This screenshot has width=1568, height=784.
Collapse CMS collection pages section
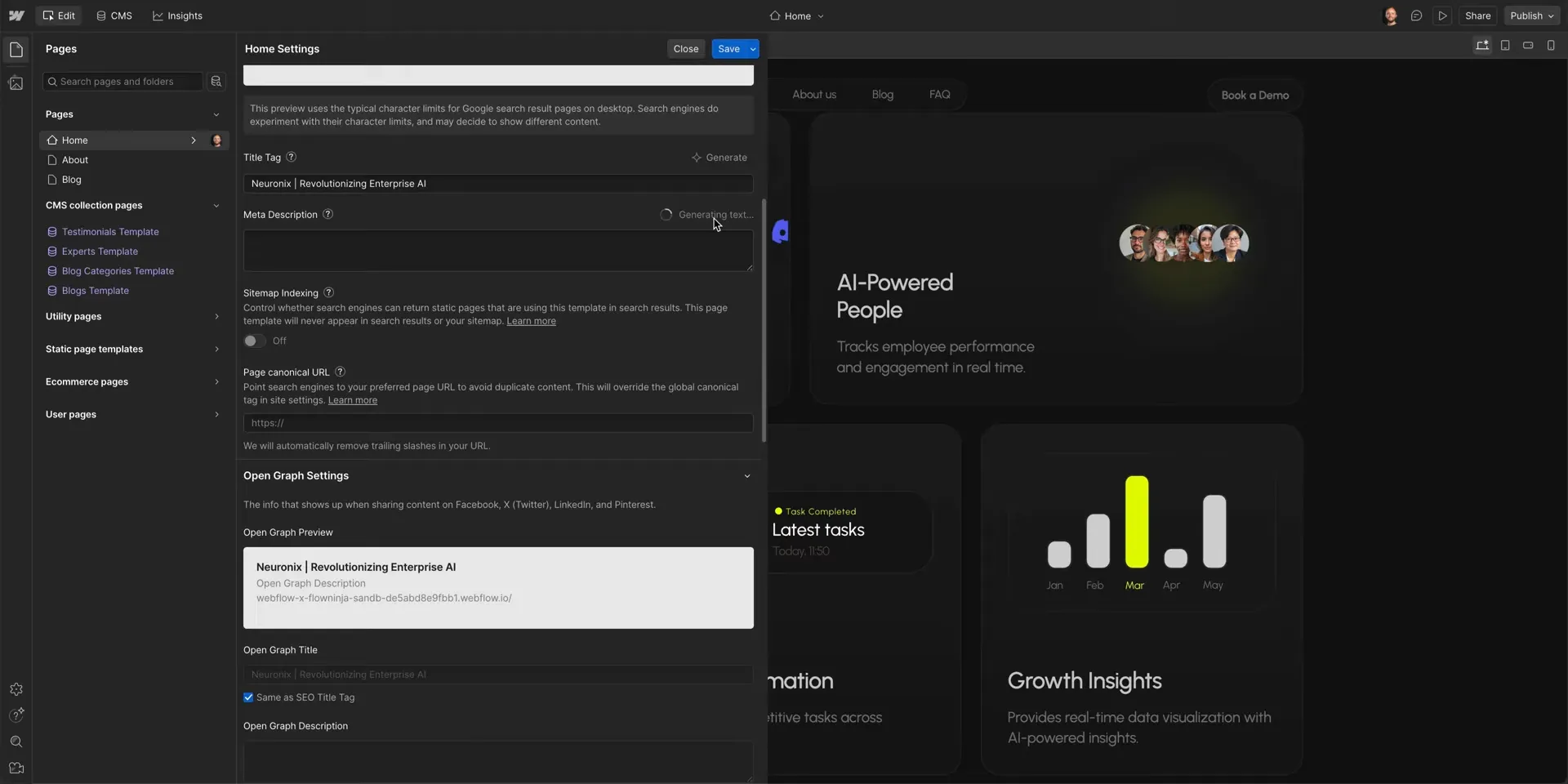click(x=216, y=206)
